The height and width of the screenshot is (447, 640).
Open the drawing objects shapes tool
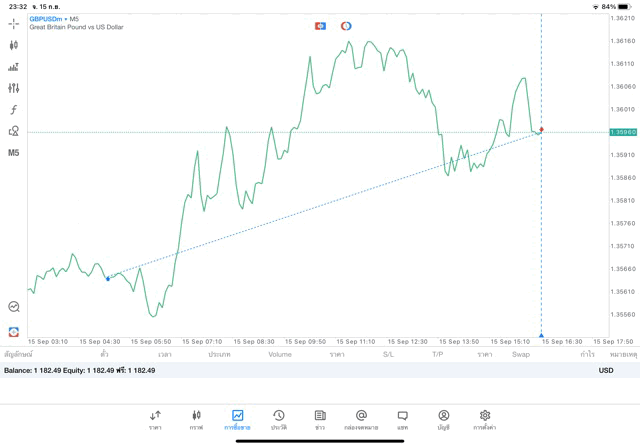(x=14, y=131)
